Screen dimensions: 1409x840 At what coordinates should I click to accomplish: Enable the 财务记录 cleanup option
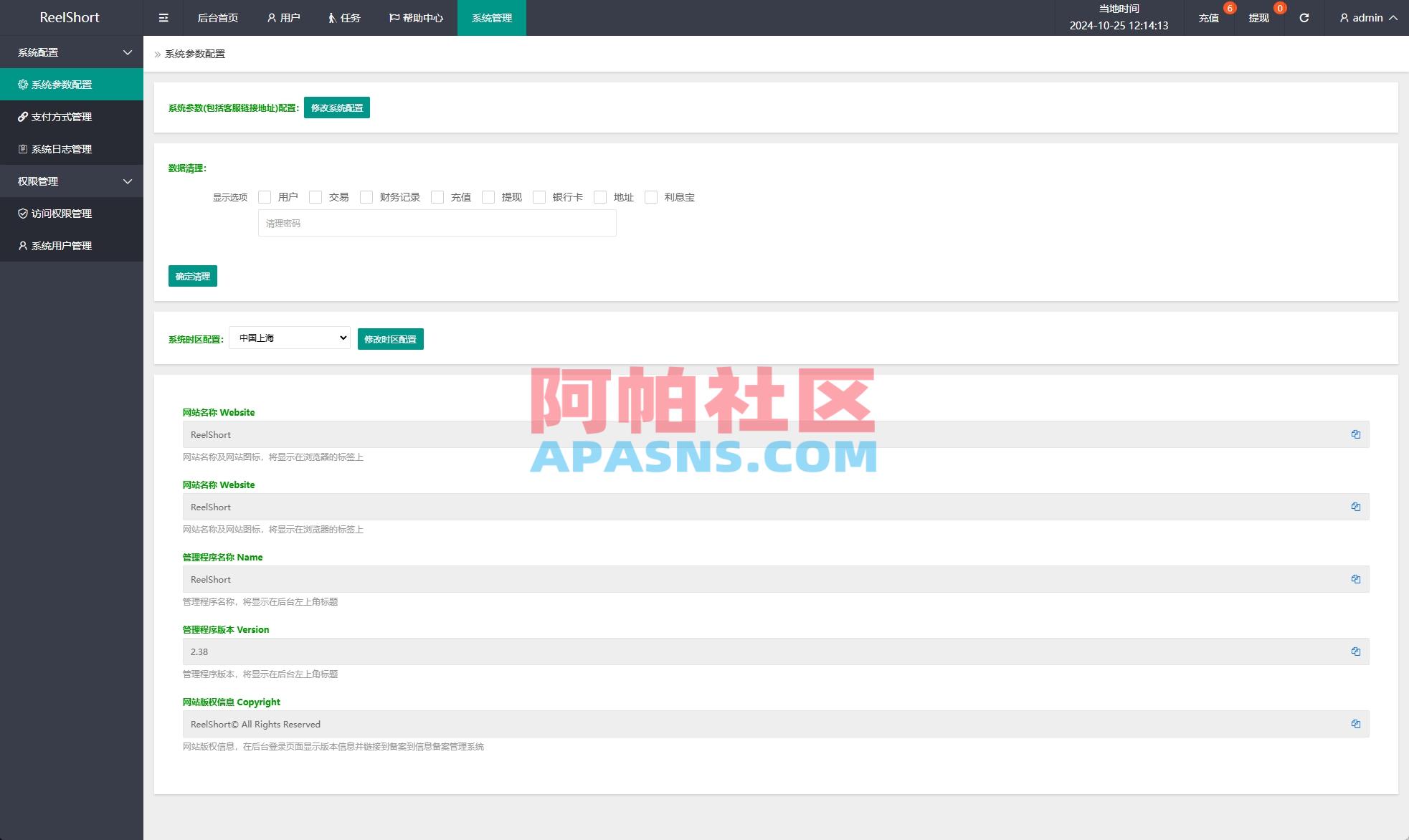click(366, 196)
